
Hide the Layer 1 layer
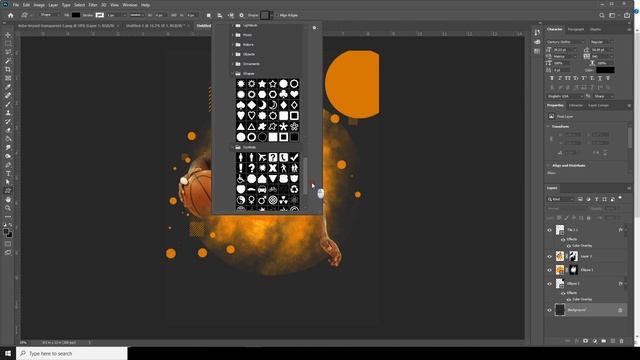coord(549,256)
